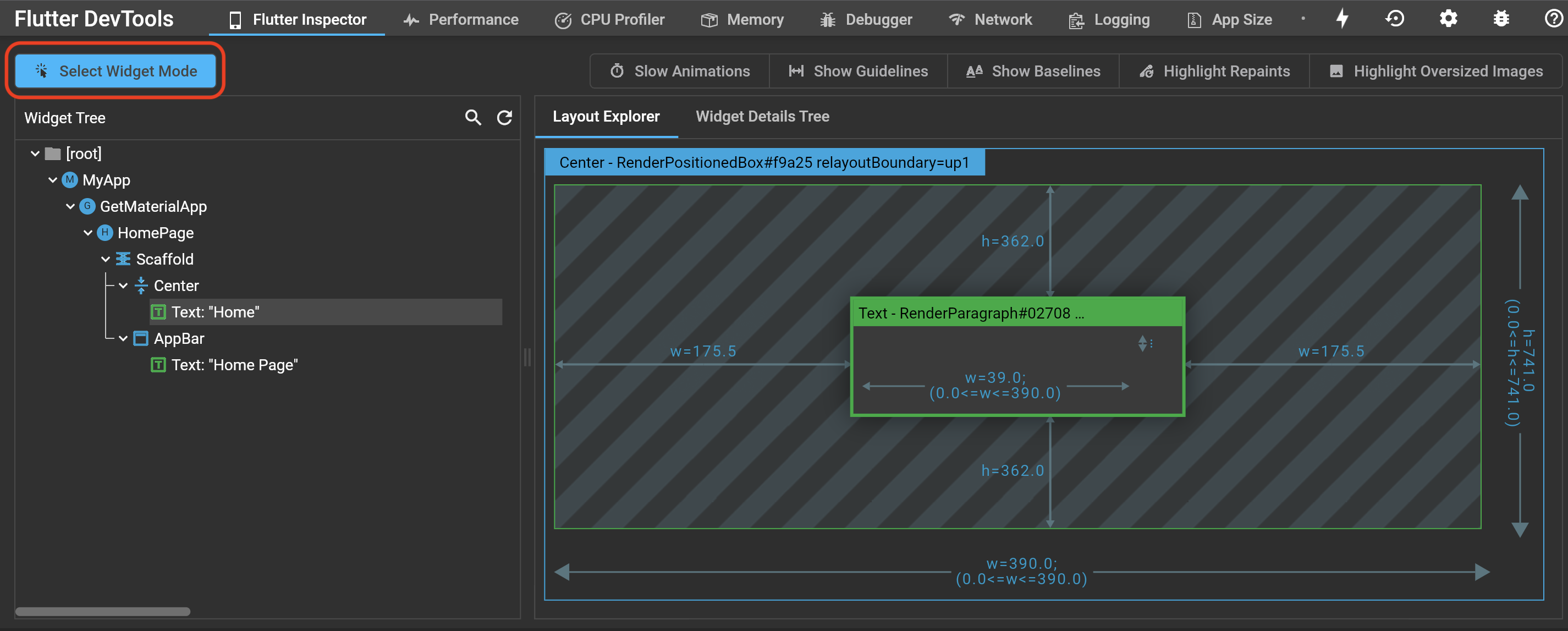Open DevTools settings gear icon
The width and height of the screenshot is (1568, 631).
click(1448, 19)
